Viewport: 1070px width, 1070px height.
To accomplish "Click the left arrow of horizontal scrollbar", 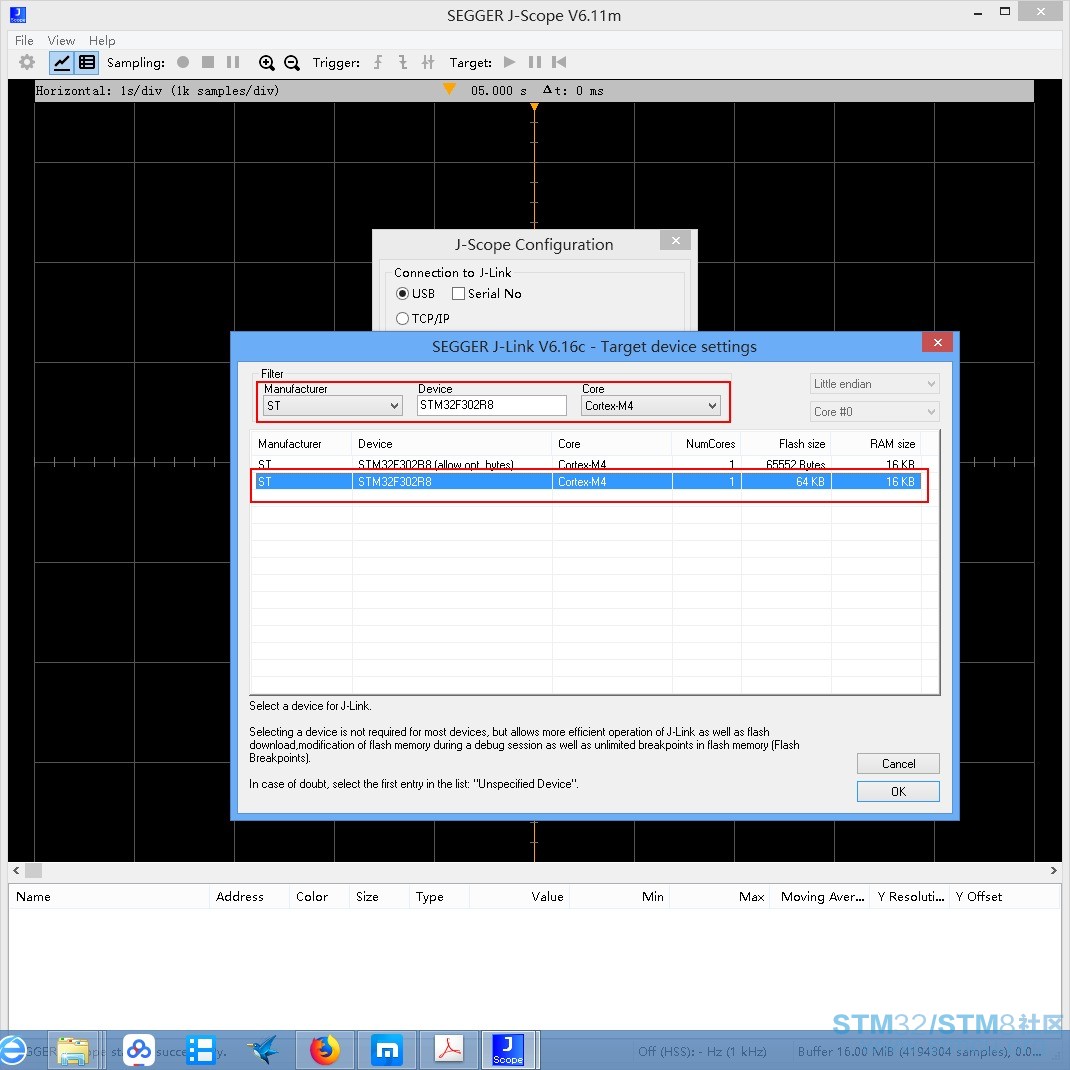I will pyautogui.click(x=16, y=870).
